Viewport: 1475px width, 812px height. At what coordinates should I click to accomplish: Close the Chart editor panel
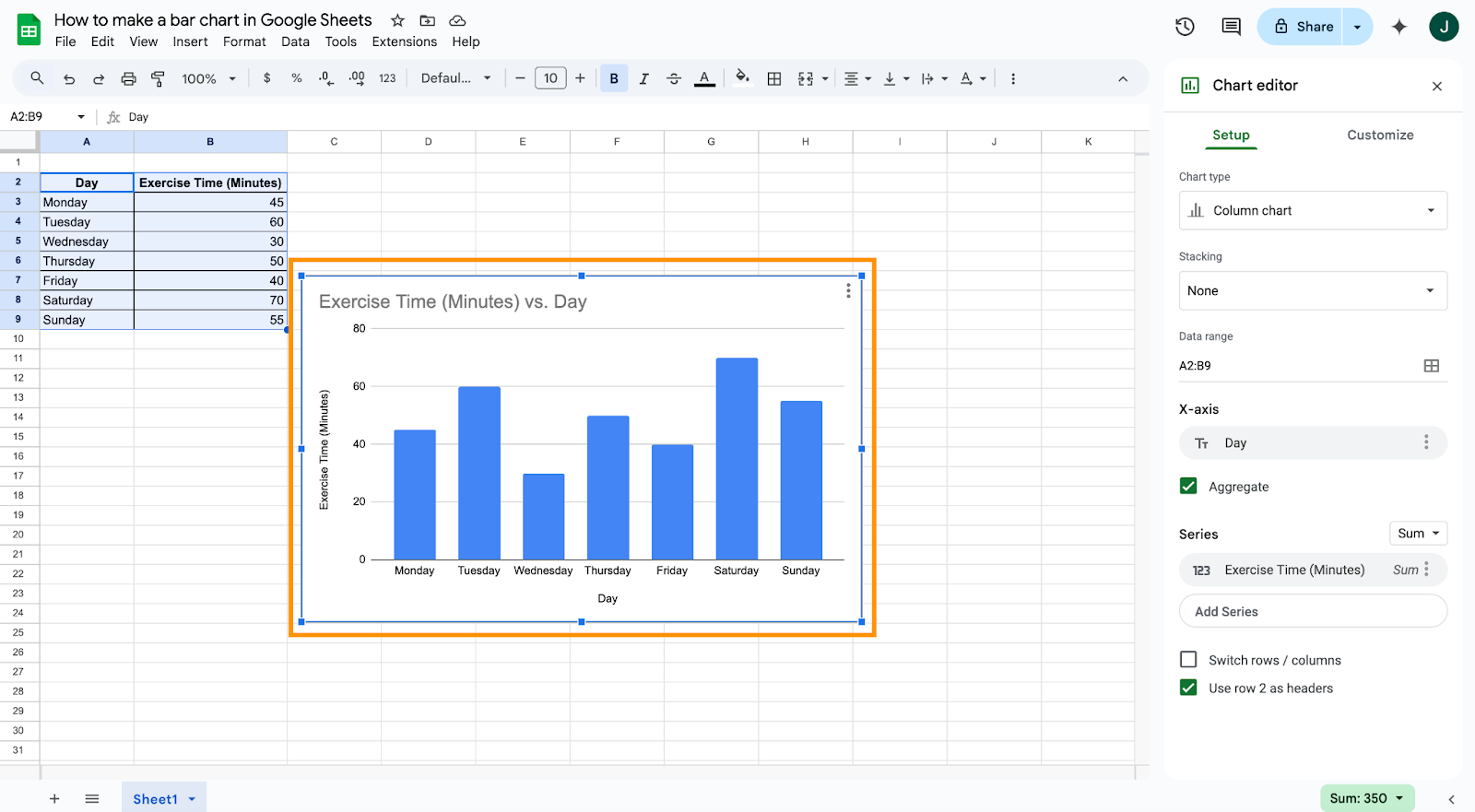pos(1437,86)
